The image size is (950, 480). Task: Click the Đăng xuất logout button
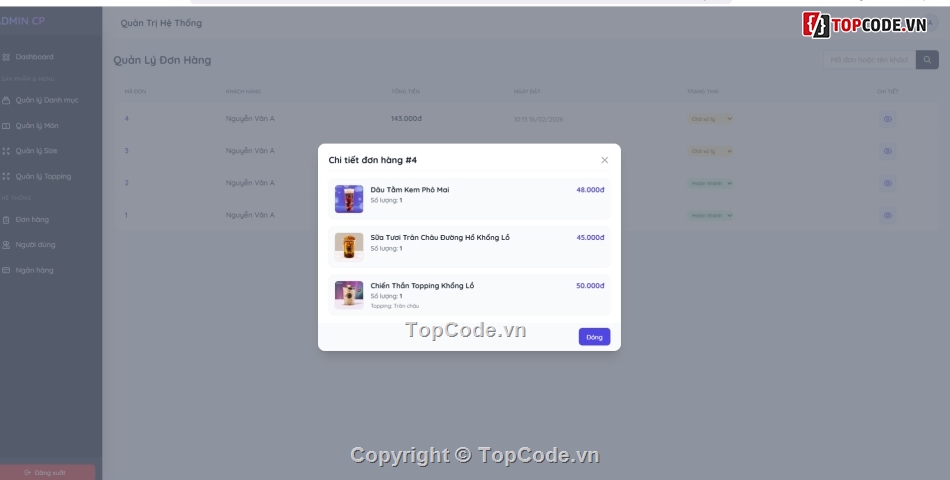[x=46, y=472]
